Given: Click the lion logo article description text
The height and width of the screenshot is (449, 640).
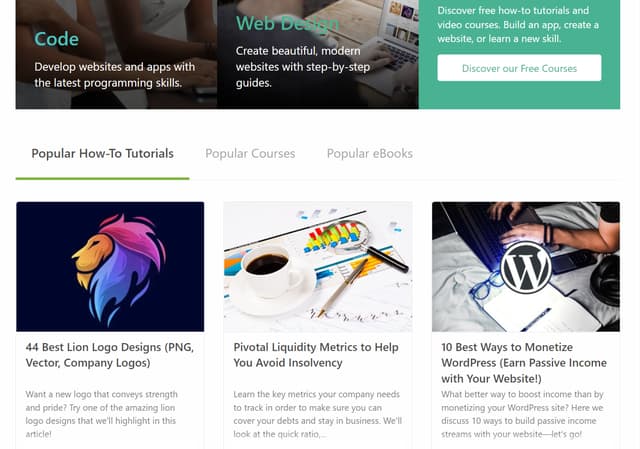Looking at the screenshot, I should tap(102, 414).
